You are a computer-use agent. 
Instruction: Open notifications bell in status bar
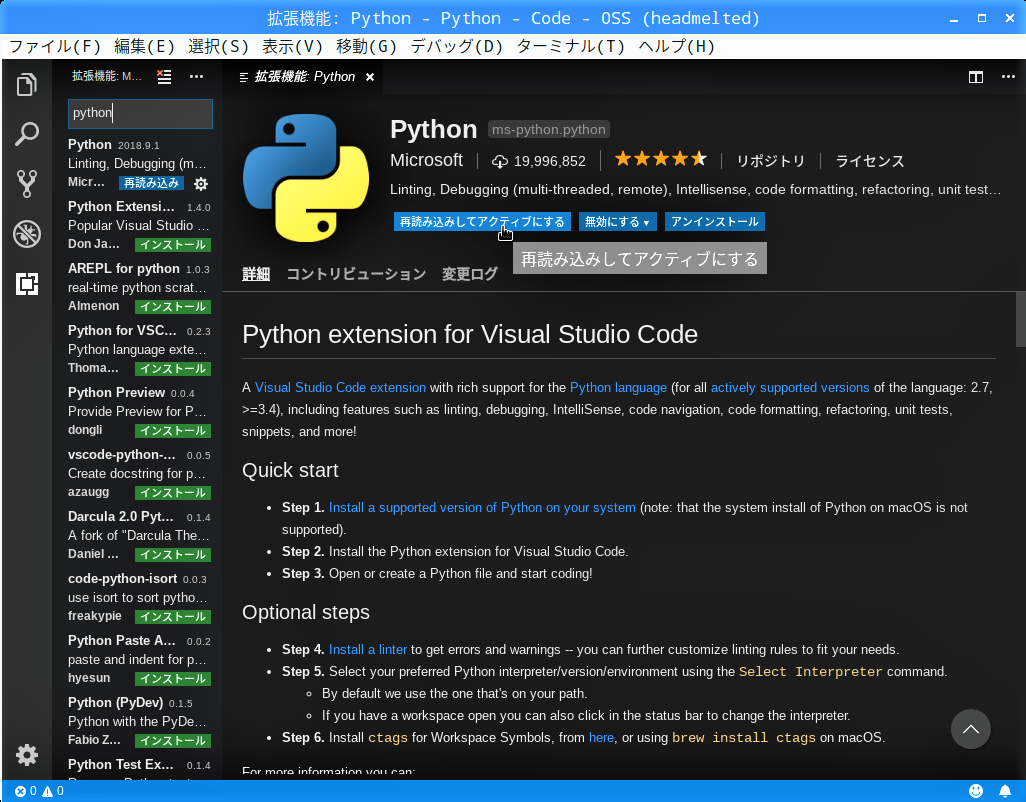(x=1005, y=791)
